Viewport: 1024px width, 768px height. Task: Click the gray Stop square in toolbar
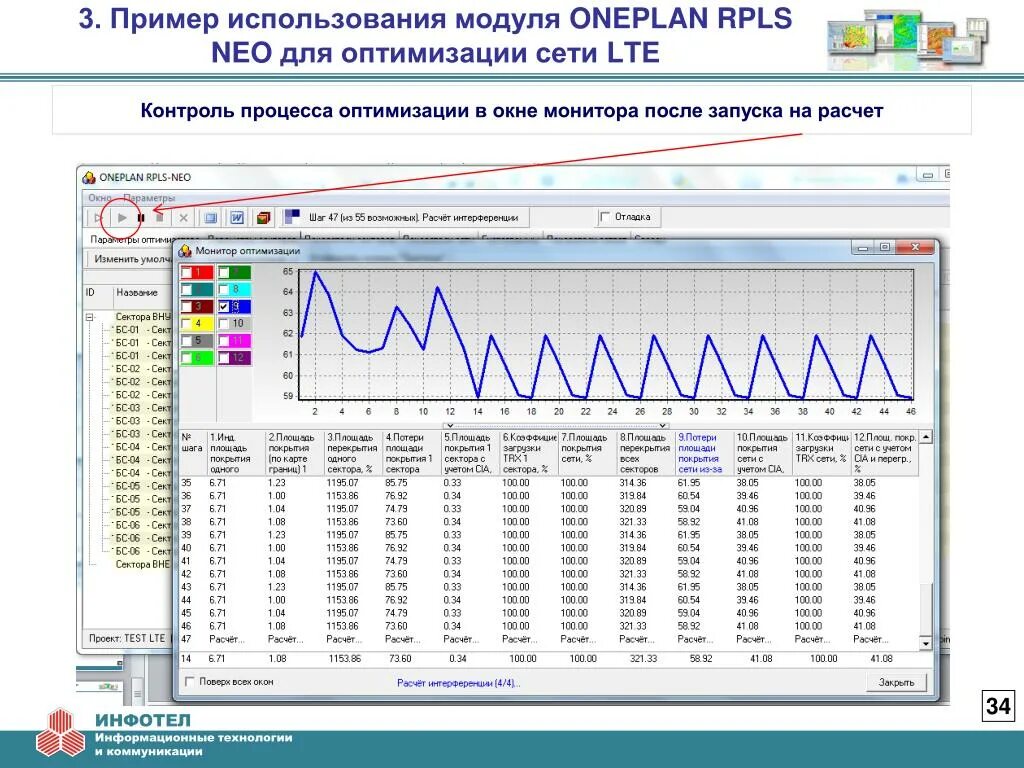[x=159, y=218]
